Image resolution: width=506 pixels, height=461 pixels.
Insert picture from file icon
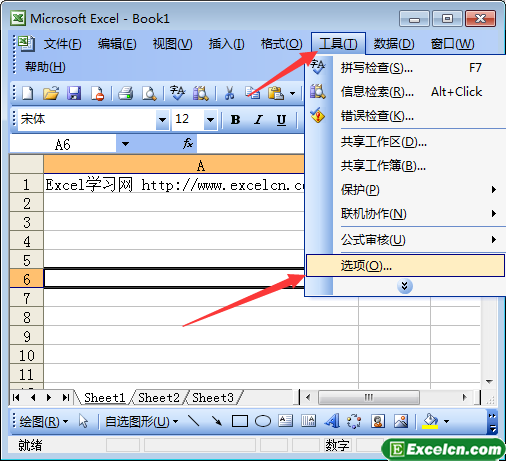[401, 421]
